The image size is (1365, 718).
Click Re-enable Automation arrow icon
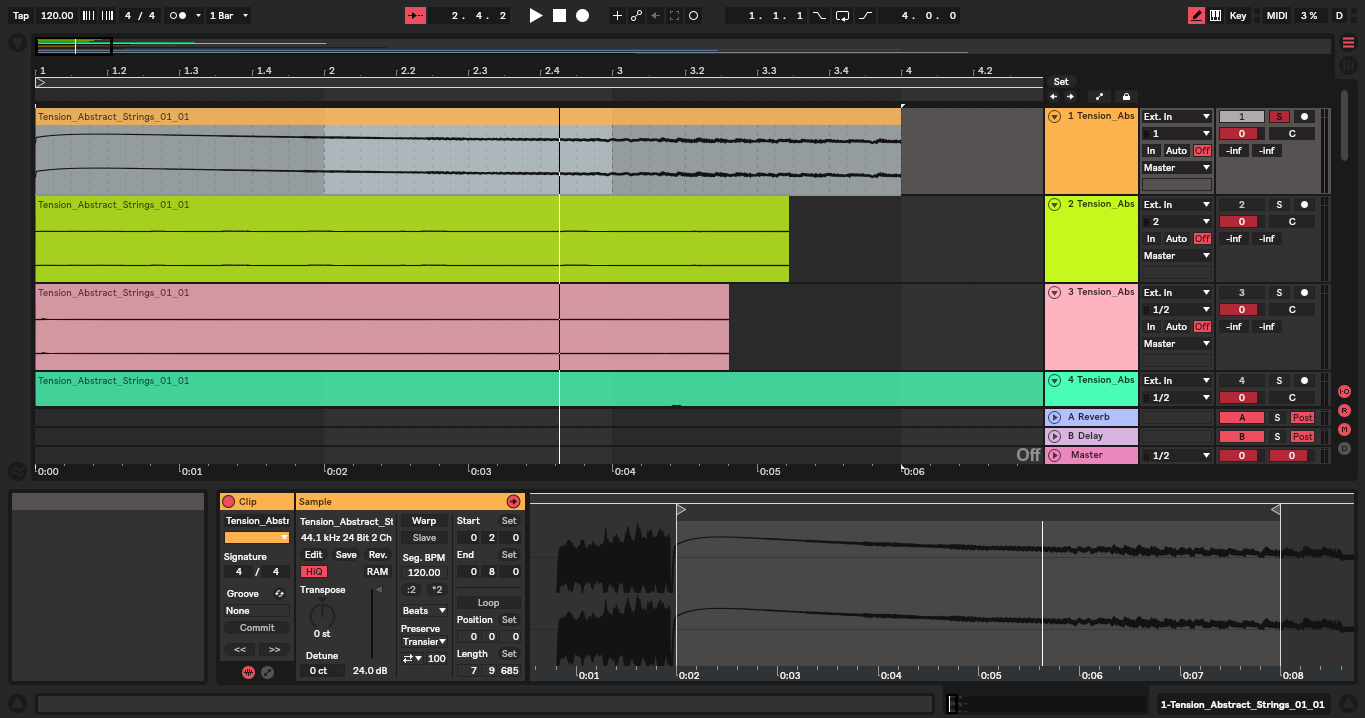pos(655,16)
